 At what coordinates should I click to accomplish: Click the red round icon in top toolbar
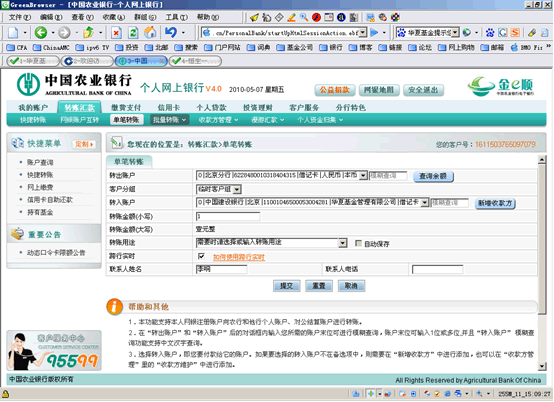coord(316,17)
